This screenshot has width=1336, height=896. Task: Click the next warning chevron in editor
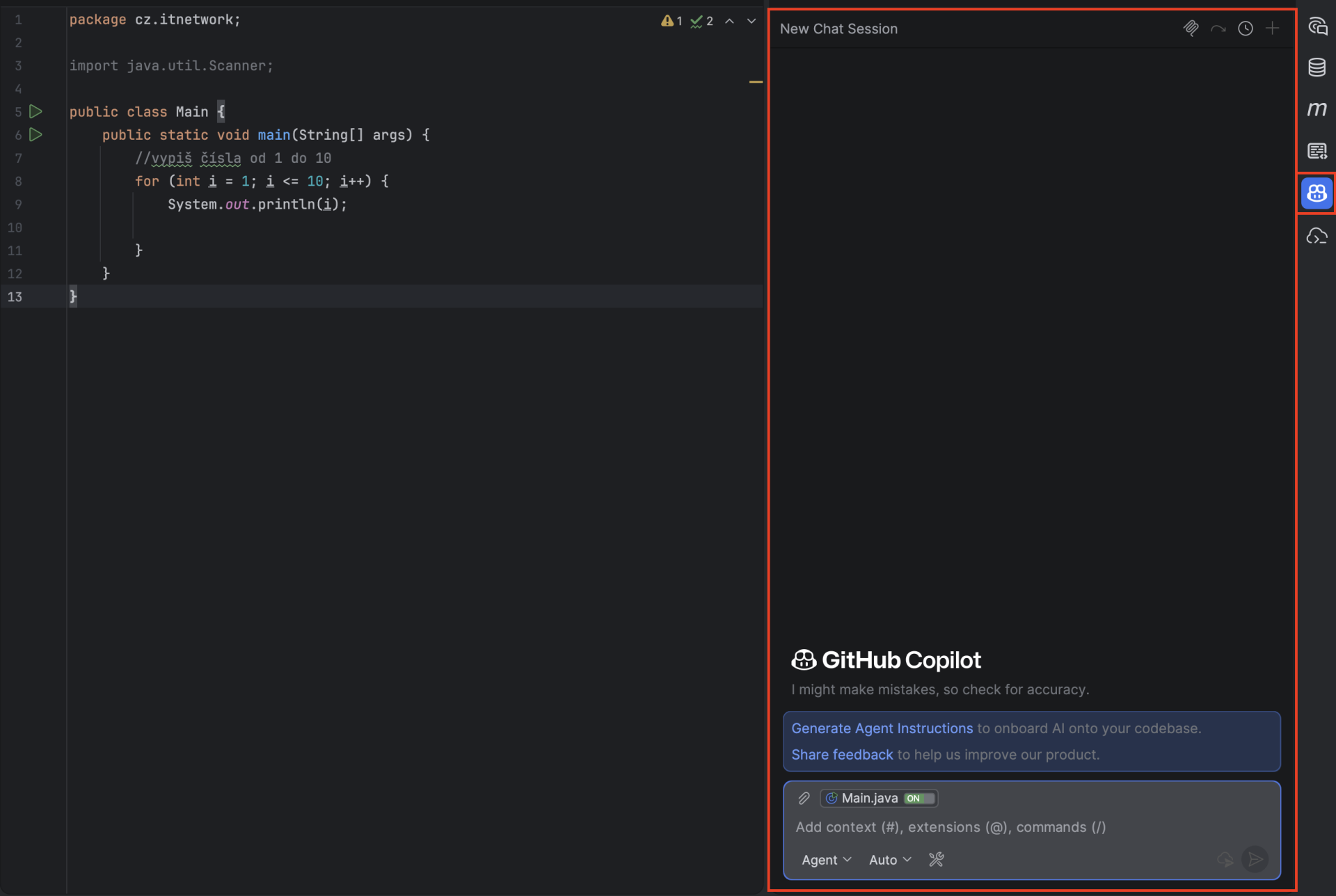click(x=751, y=21)
